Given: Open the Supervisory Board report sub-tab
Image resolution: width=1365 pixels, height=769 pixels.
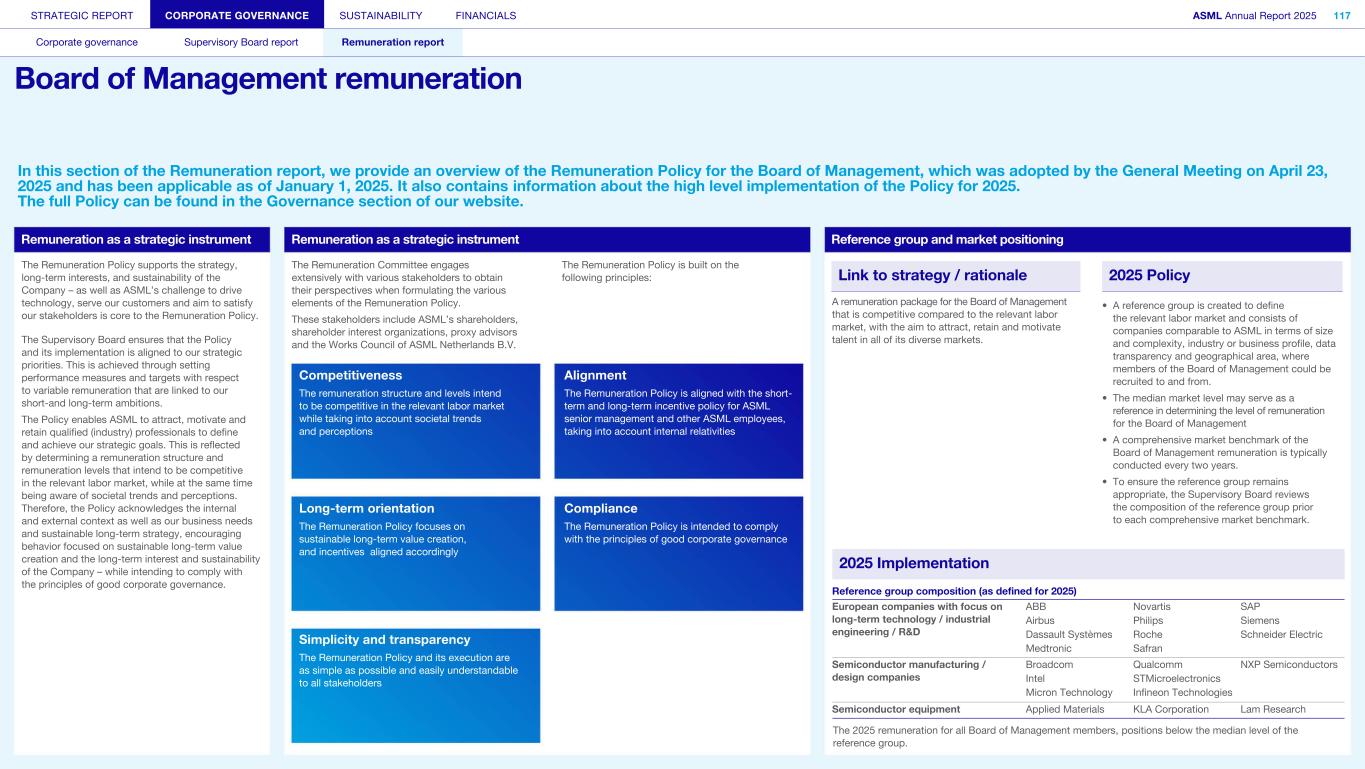Looking at the screenshot, I should tap(241, 42).
